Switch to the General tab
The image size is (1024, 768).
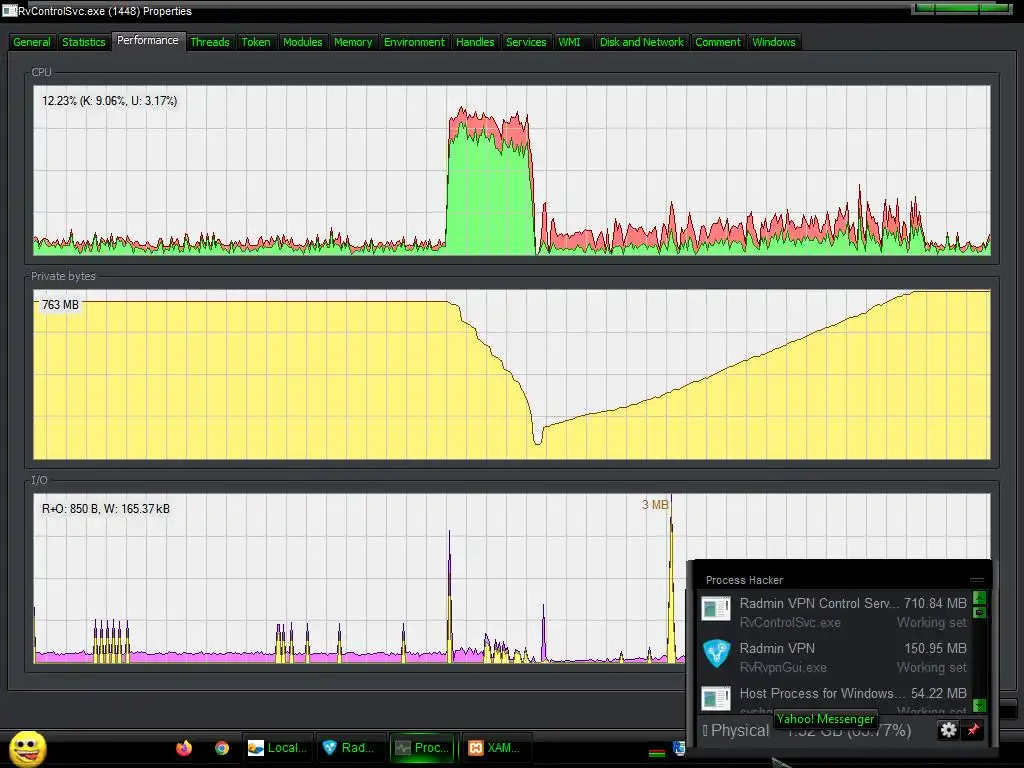31,42
